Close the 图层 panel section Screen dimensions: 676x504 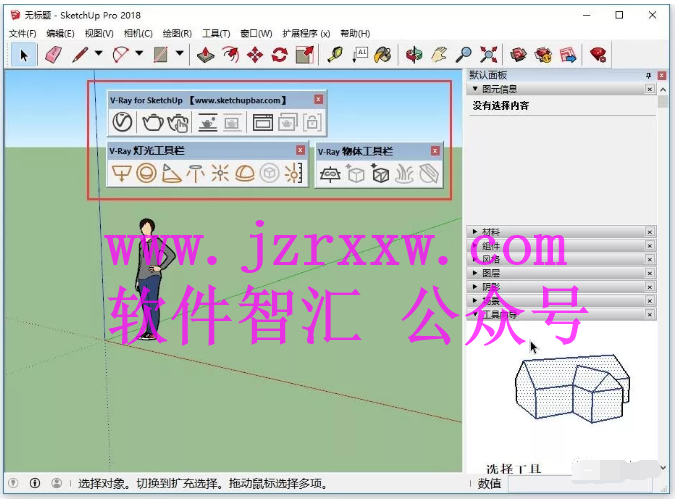pyautogui.click(x=650, y=273)
